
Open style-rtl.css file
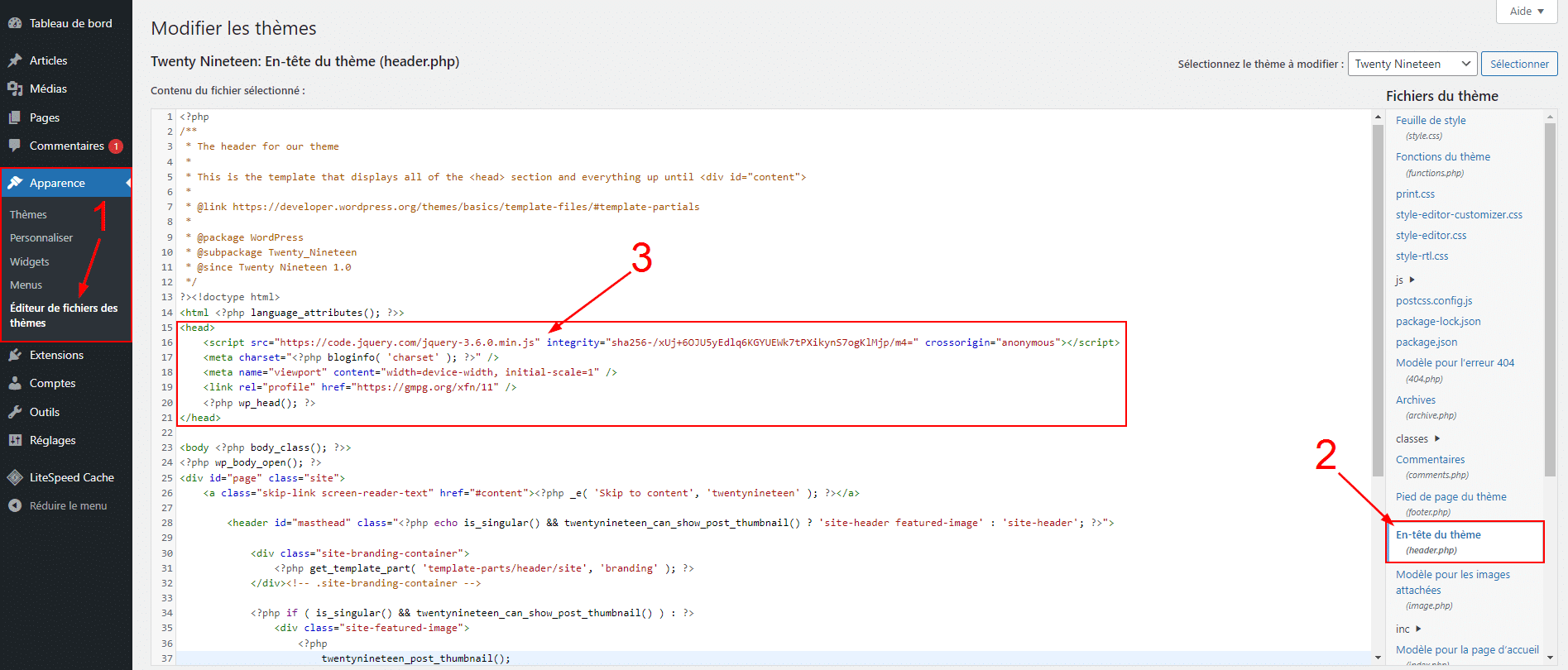[x=1422, y=256]
